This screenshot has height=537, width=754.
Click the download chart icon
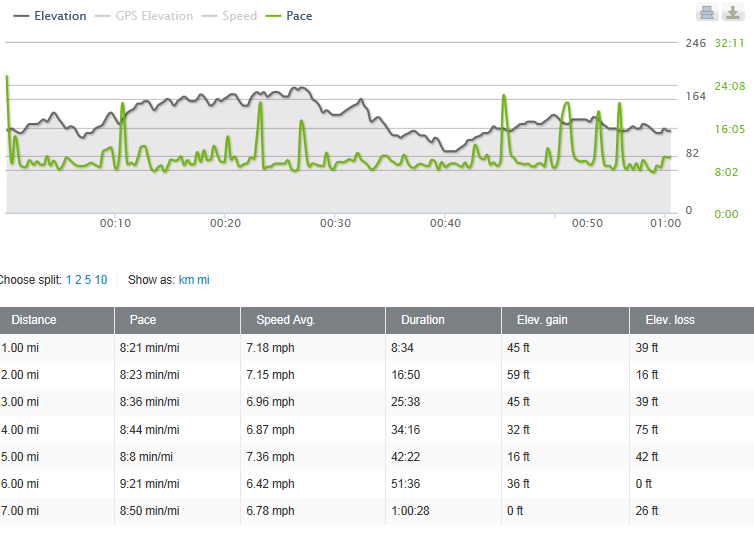[731, 12]
